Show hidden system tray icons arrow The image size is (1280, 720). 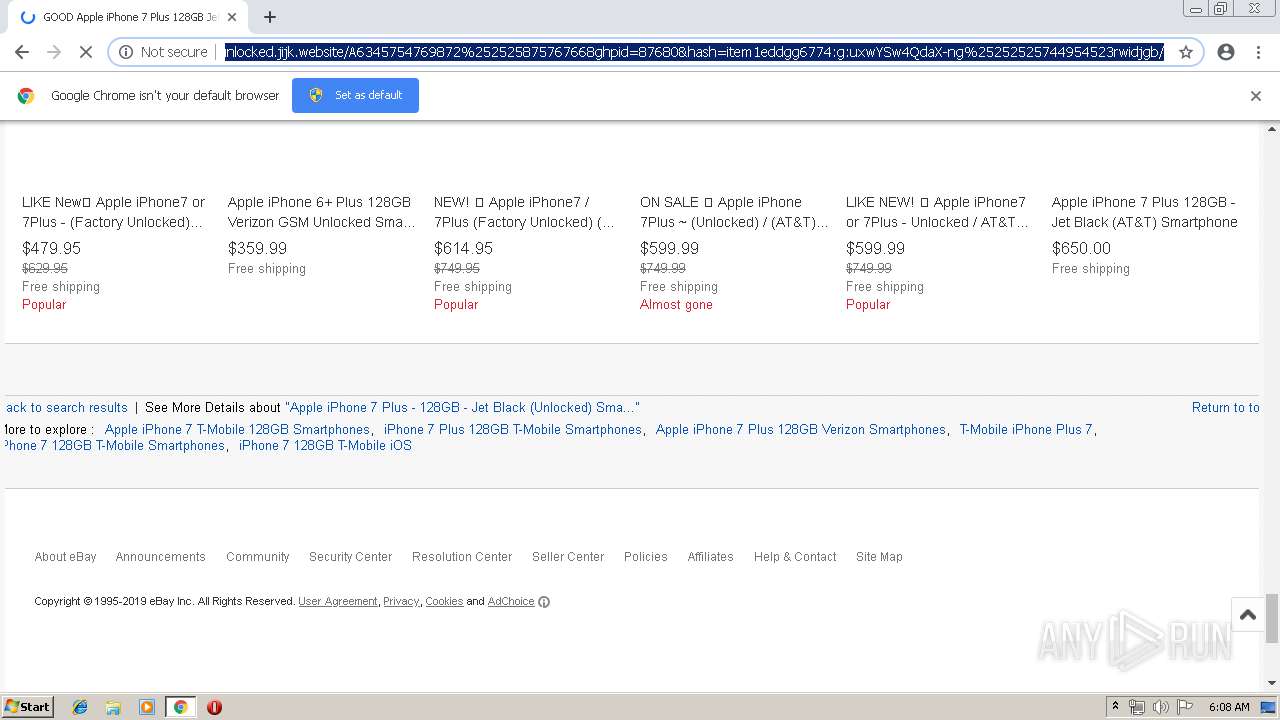1115,706
